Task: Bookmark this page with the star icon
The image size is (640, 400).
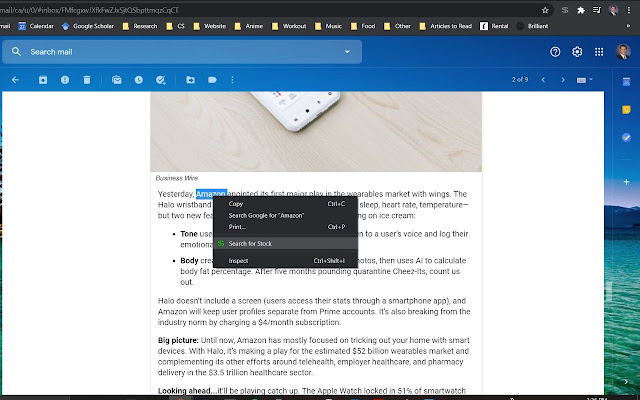Action: pos(545,10)
